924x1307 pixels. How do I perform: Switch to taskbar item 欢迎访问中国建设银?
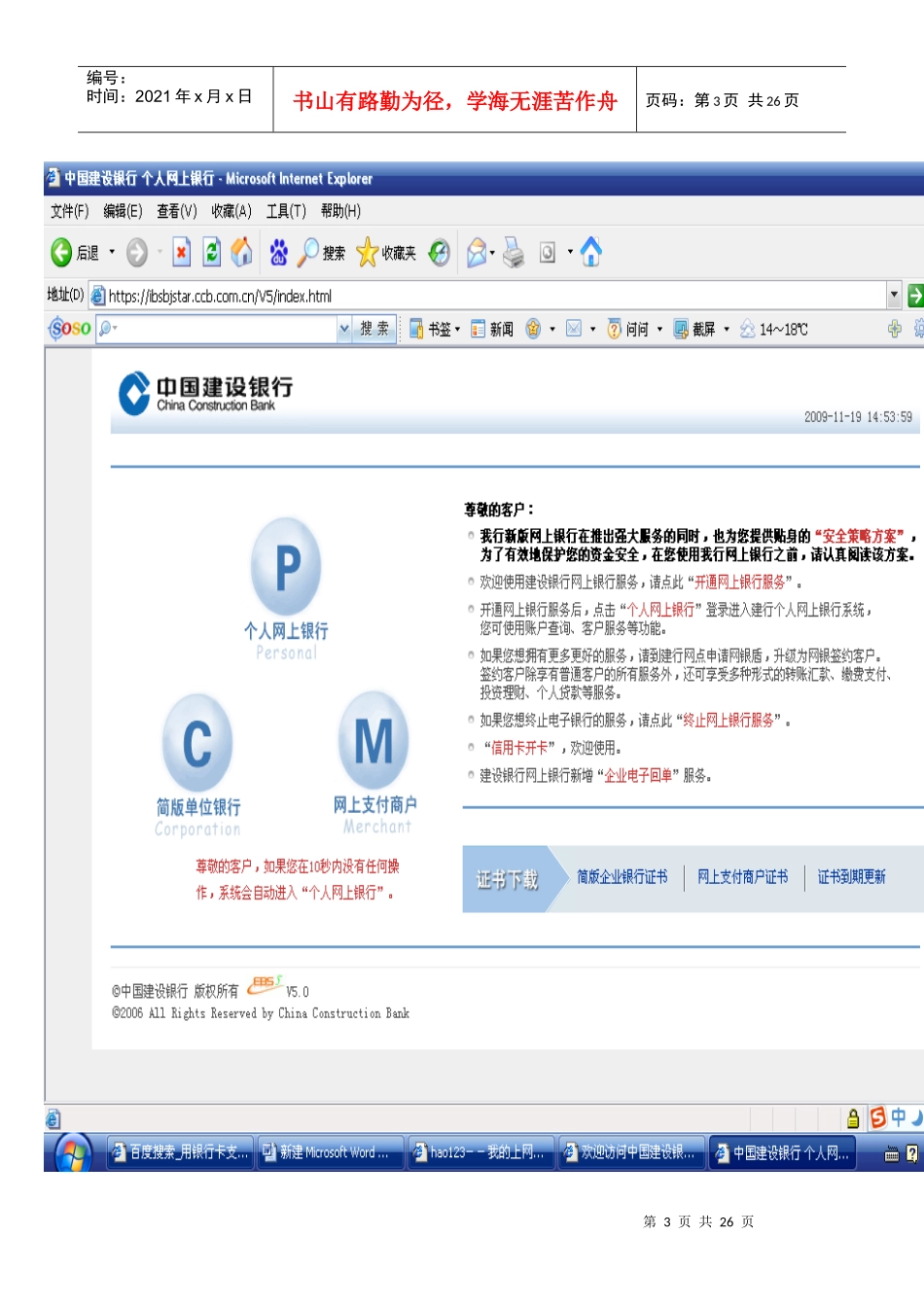tap(631, 1153)
